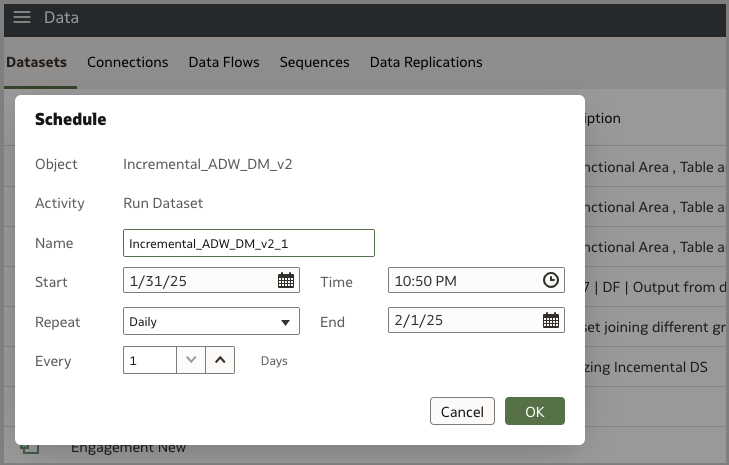Click the Every interval number field
The width and height of the screenshot is (729, 465).
[150, 360]
